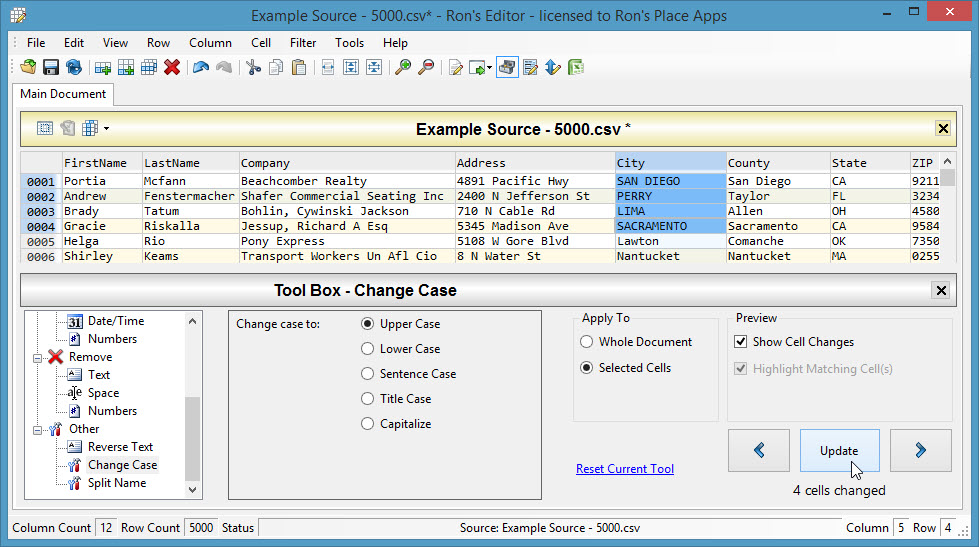Image resolution: width=979 pixels, height=547 pixels.
Task: Collapse the Remove tree node
Action: [39, 357]
